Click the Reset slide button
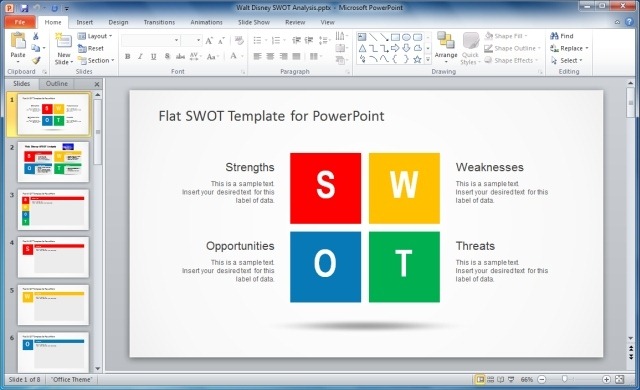This screenshot has width=640, height=390. coord(91,48)
